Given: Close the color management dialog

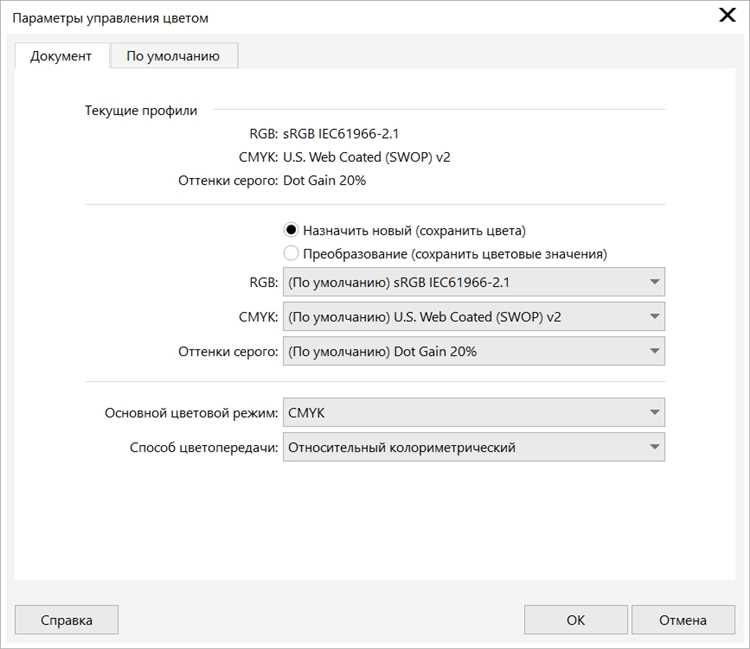Looking at the screenshot, I should point(727,15).
